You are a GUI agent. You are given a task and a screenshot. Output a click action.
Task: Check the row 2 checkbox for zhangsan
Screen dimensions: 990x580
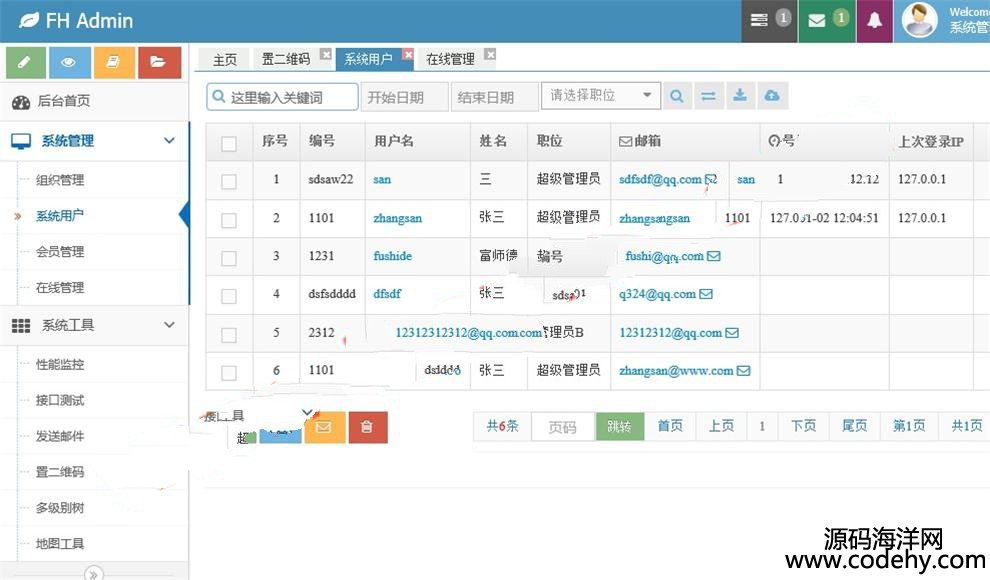tap(229, 220)
